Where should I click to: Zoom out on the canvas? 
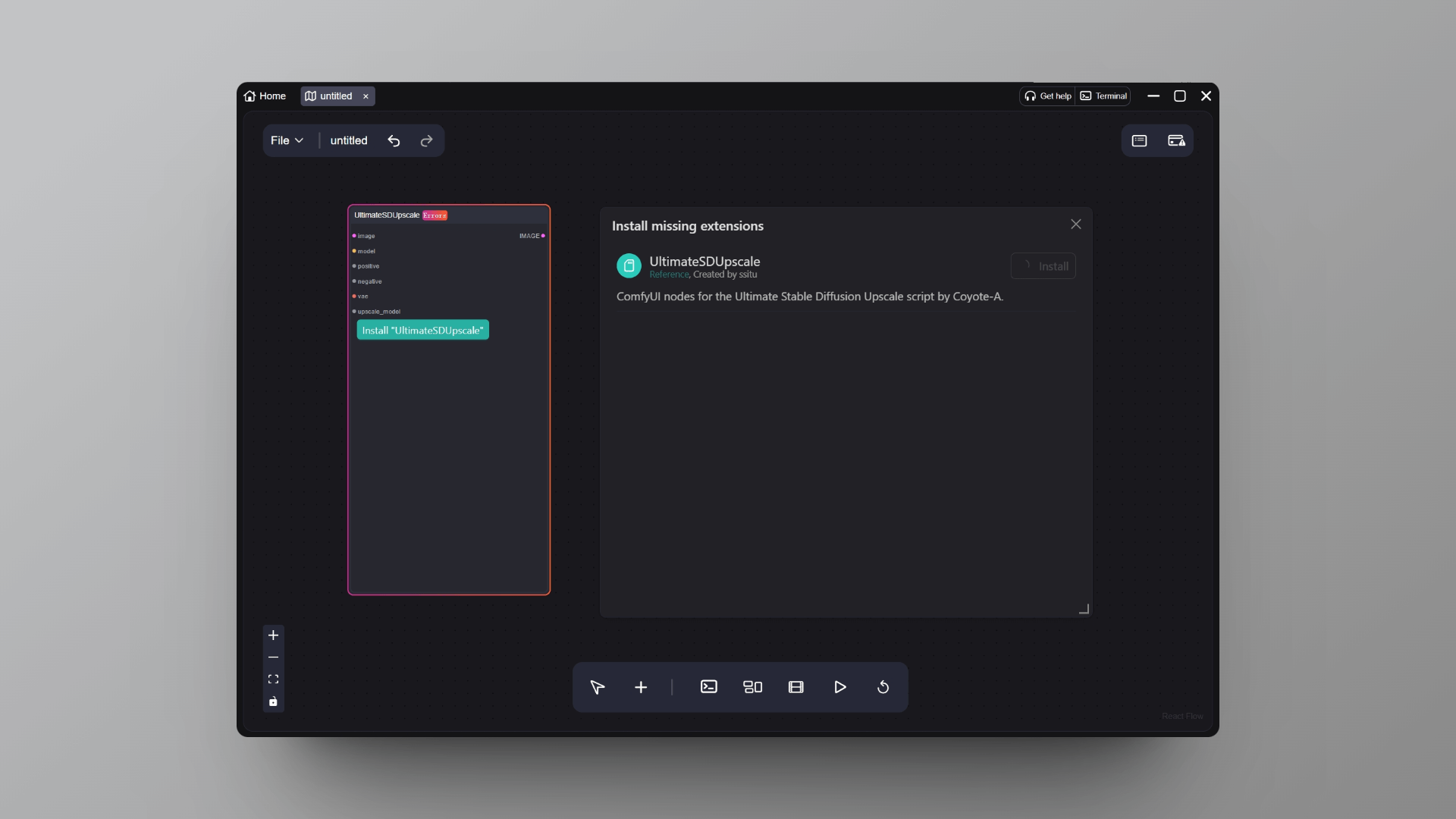pos(273,657)
